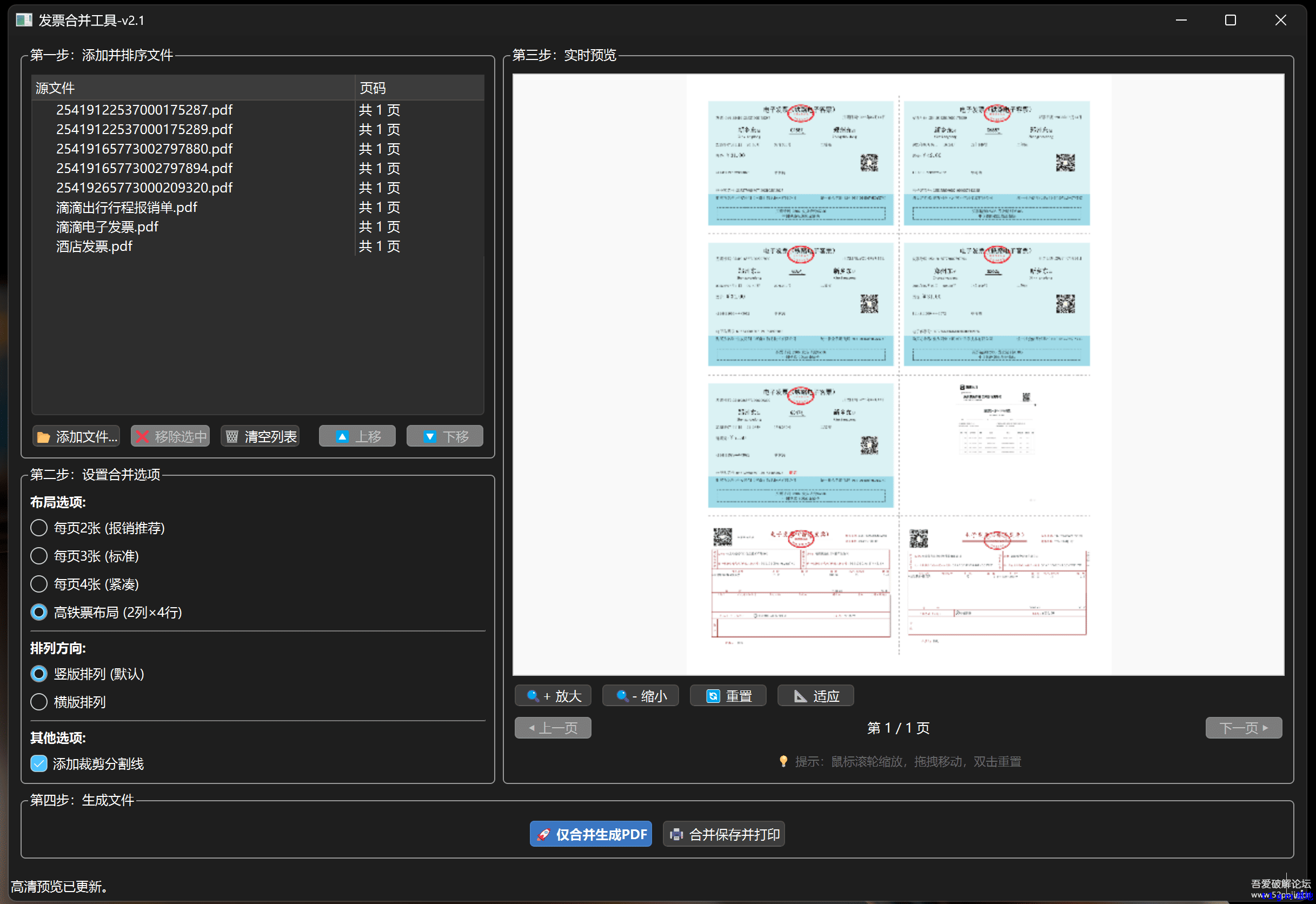Zoom in using the magnifier-plus icon
The height and width of the screenshot is (904, 1316).
click(532, 695)
